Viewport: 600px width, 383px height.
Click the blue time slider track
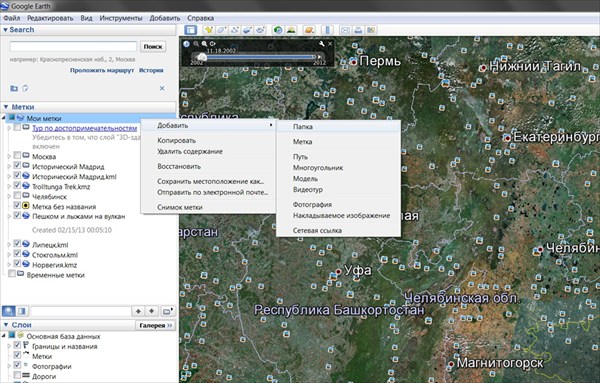260,57
